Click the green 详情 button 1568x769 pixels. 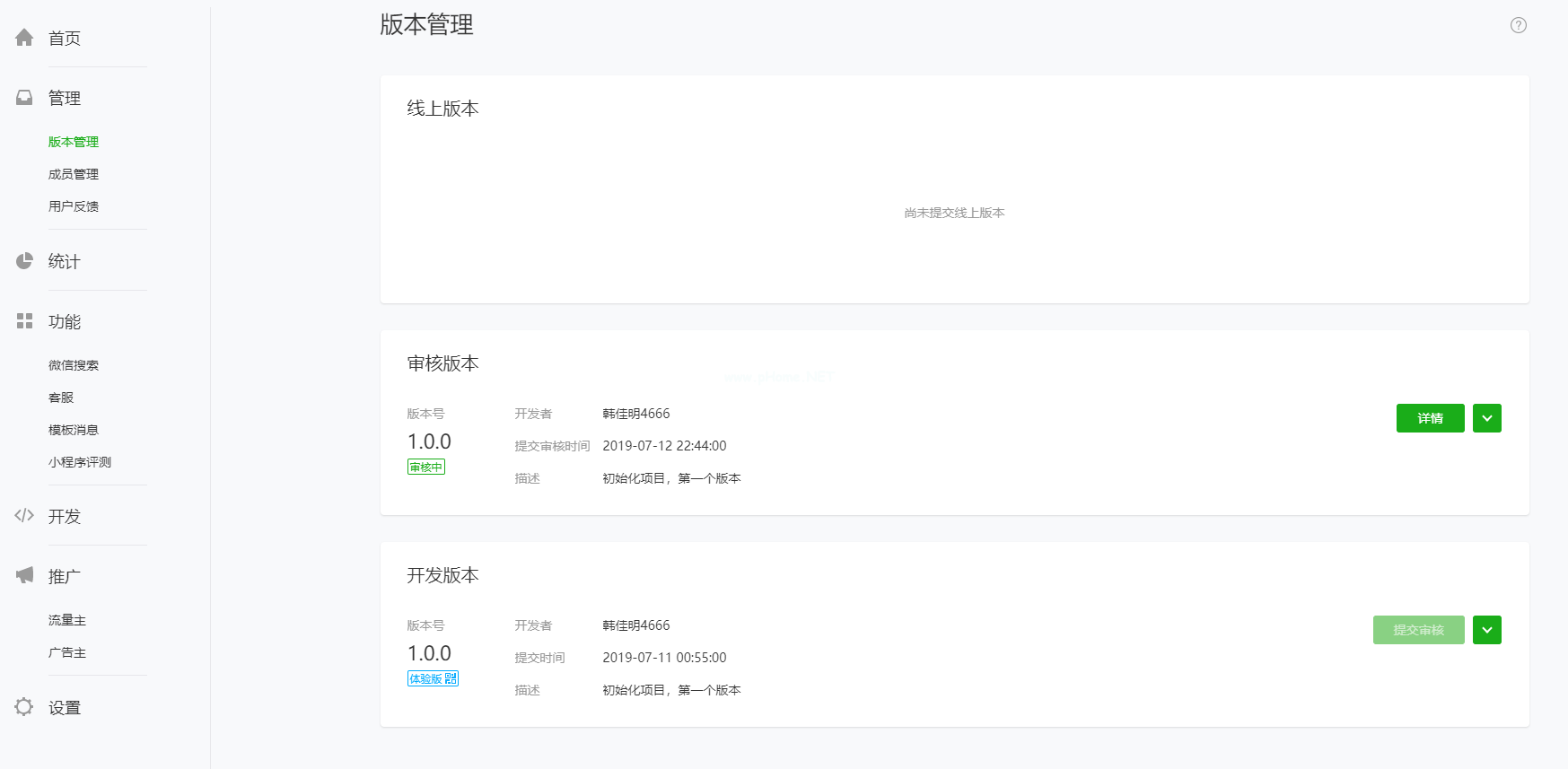click(1430, 418)
